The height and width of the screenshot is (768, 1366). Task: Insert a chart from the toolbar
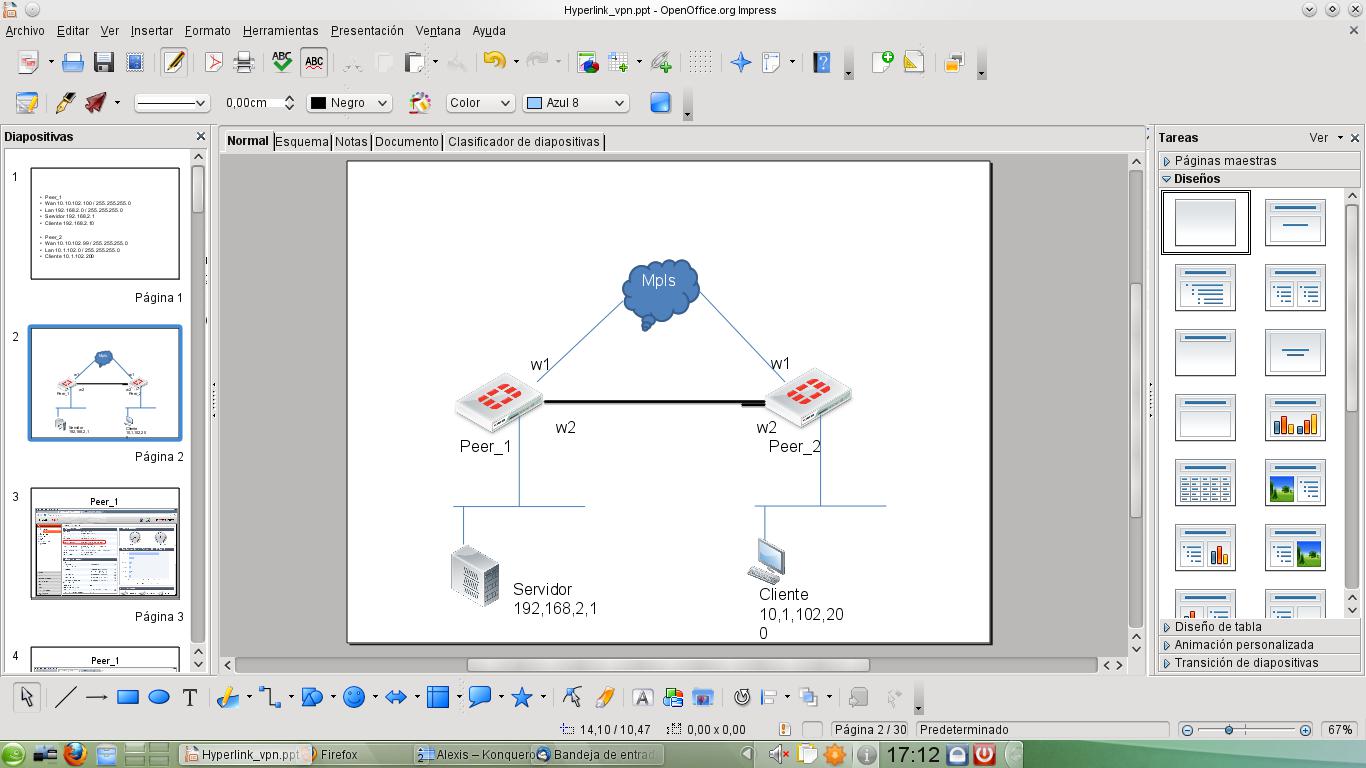click(x=587, y=63)
